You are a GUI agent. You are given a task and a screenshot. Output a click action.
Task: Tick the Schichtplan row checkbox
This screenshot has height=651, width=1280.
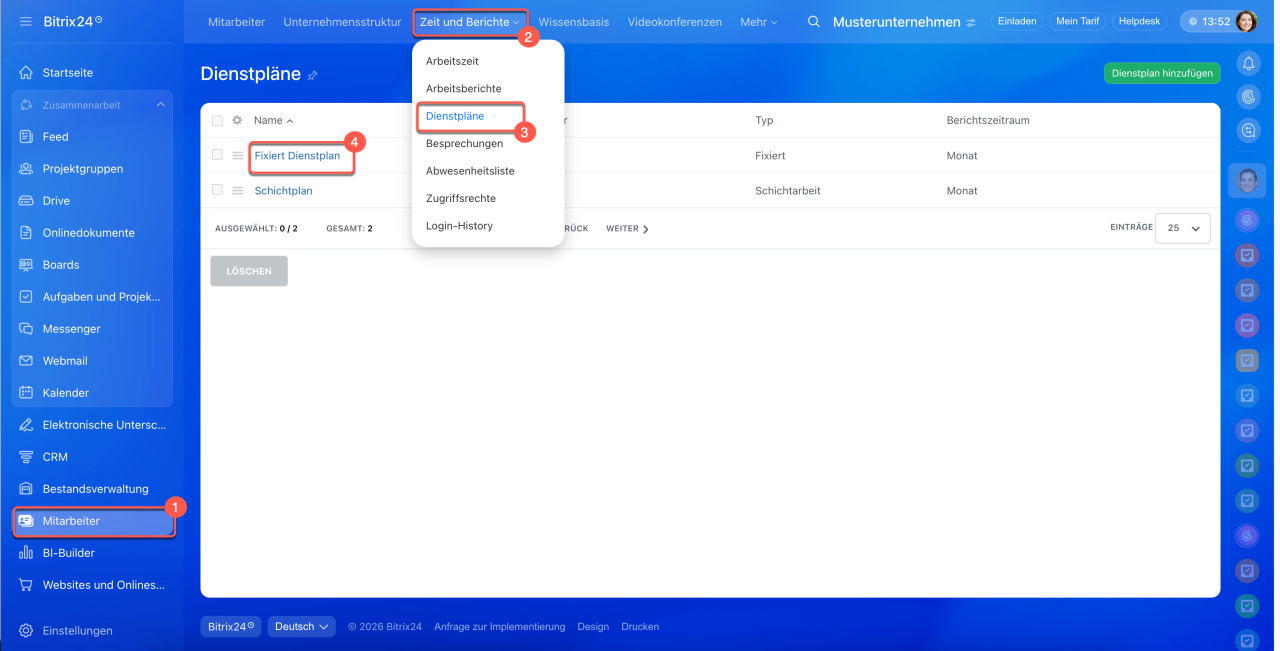(217, 190)
